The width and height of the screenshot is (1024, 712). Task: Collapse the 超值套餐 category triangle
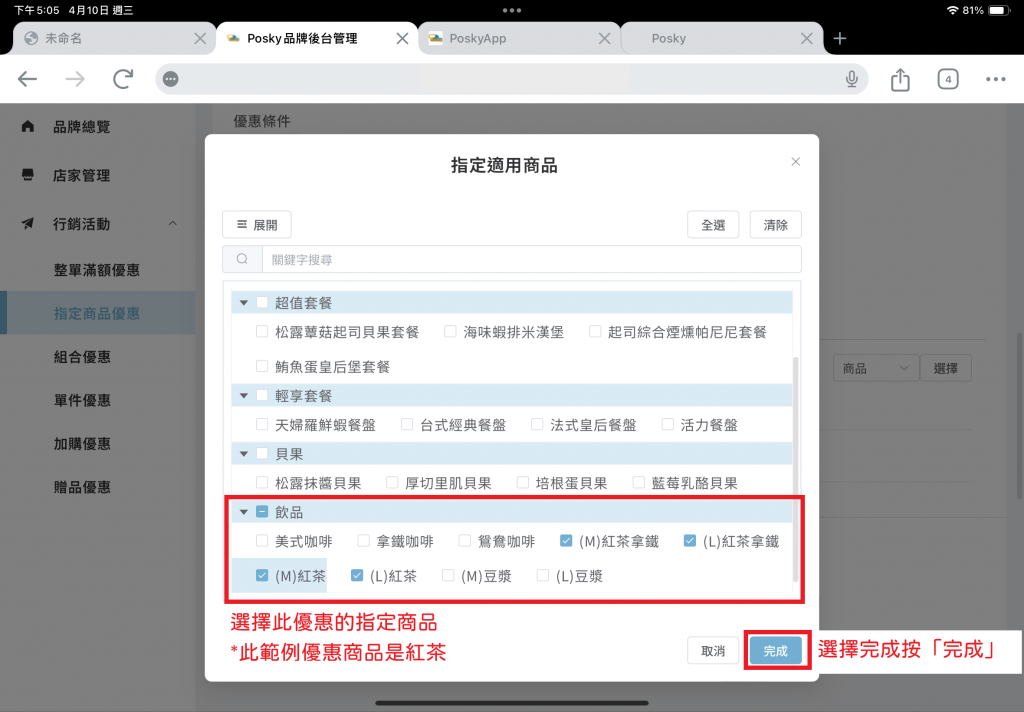244,302
